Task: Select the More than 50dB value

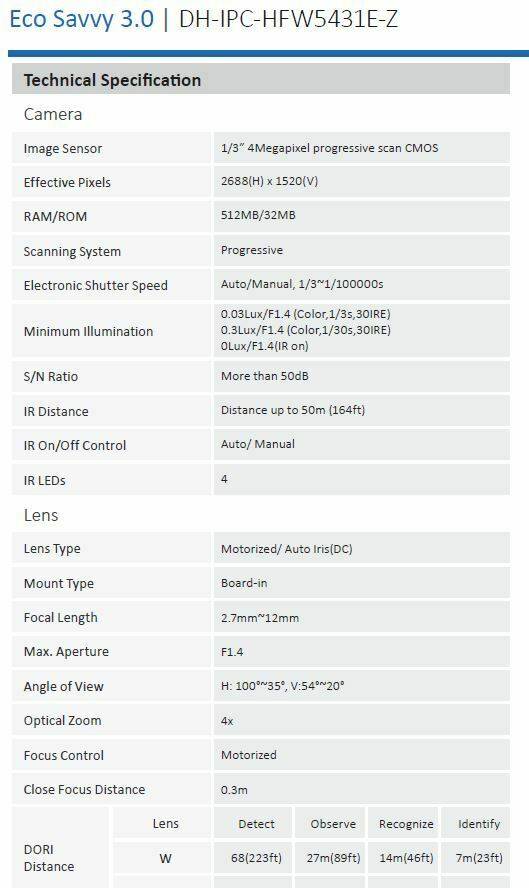Action: 264,376
